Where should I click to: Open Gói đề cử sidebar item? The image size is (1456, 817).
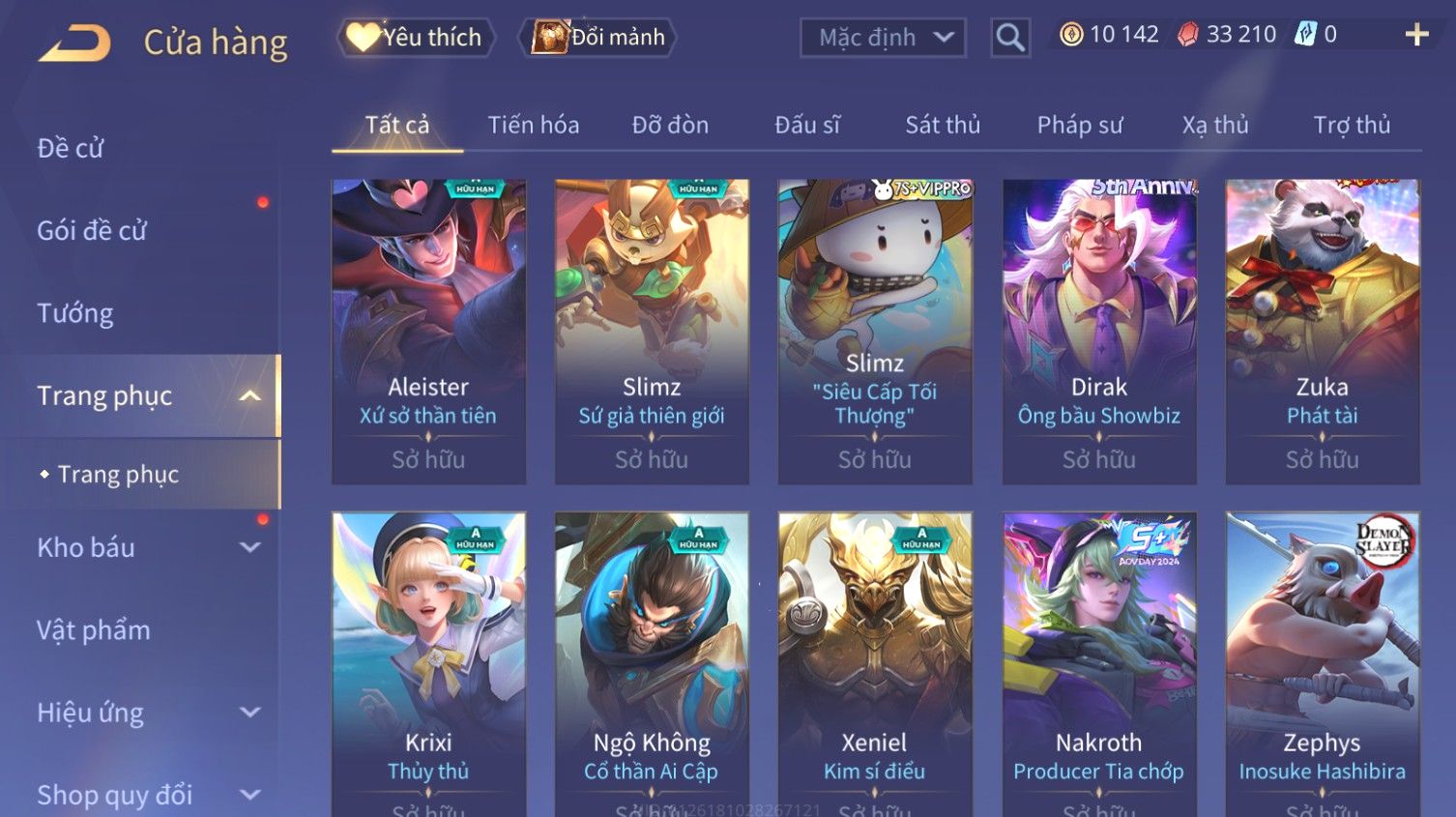click(92, 230)
